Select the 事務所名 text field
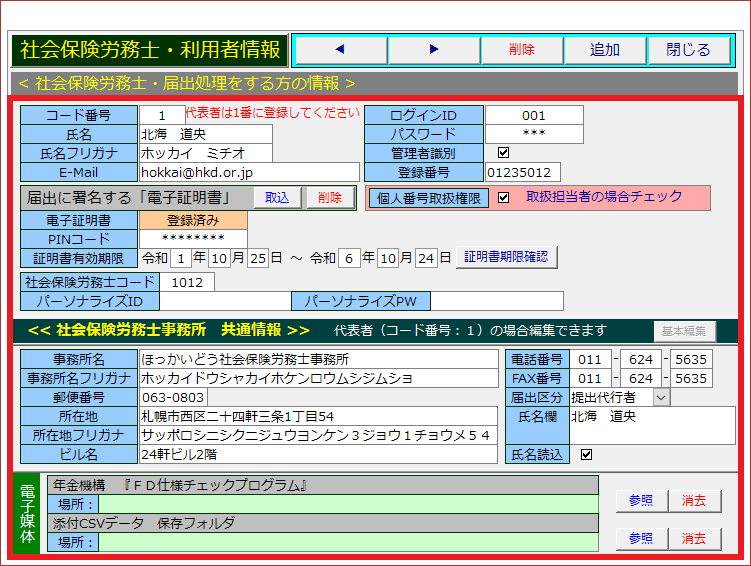Viewport: 751px width, 566px height. (x=317, y=359)
